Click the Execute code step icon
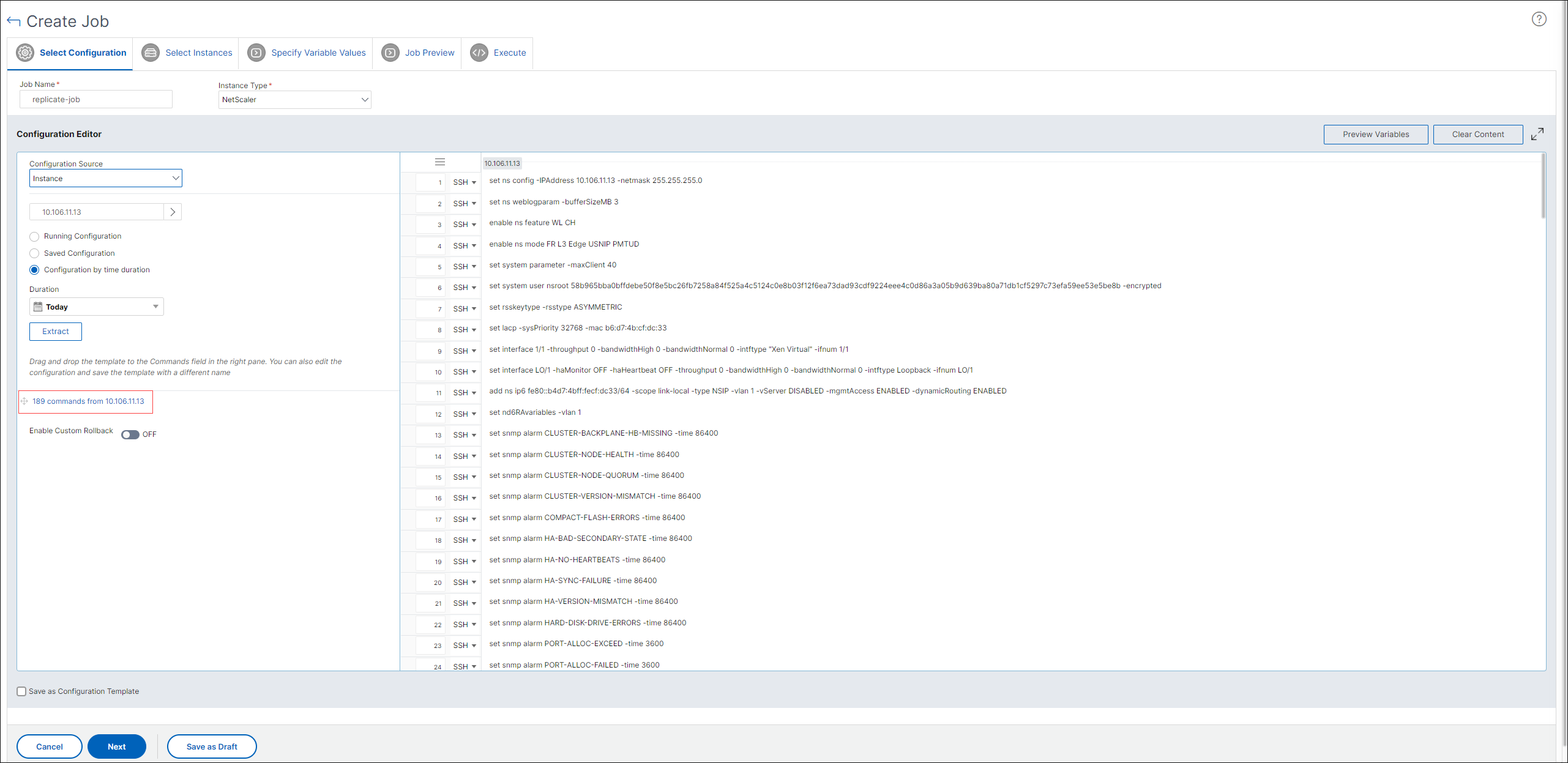1568x763 pixels. (x=479, y=53)
